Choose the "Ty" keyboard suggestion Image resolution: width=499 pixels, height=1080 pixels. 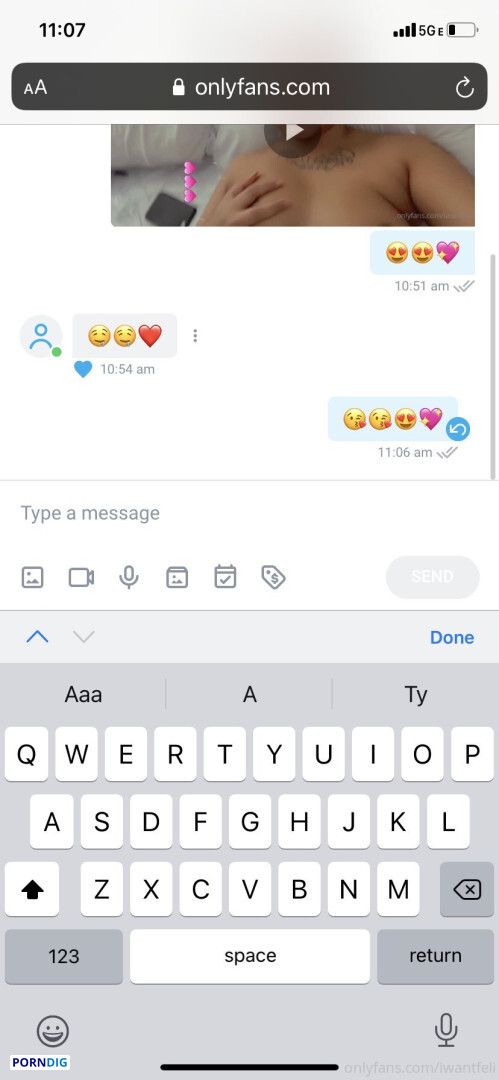pos(416,694)
